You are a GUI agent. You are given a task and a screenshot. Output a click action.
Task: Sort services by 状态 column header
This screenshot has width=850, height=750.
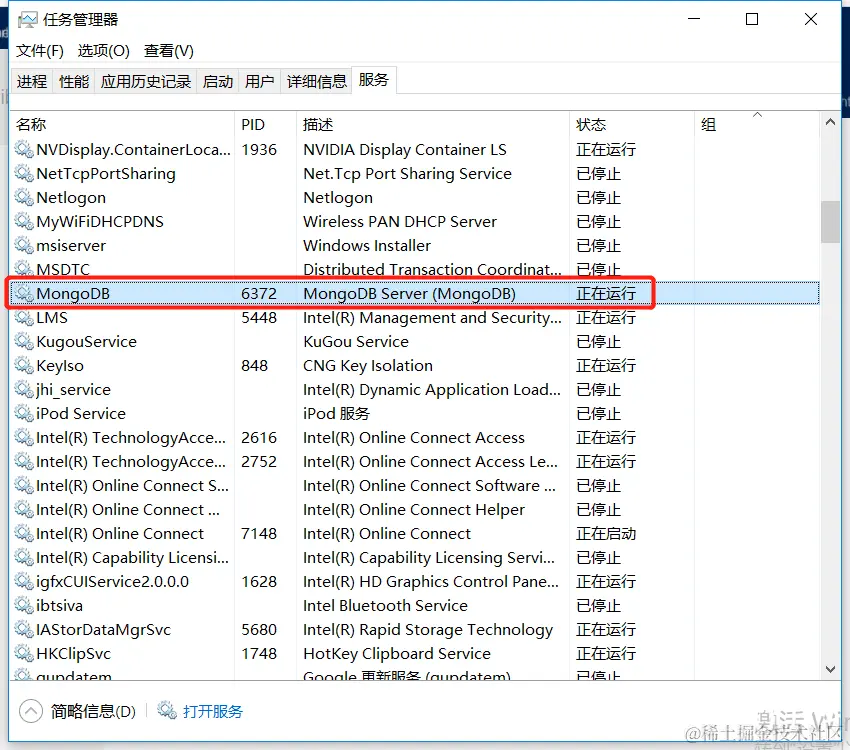[632, 125]
